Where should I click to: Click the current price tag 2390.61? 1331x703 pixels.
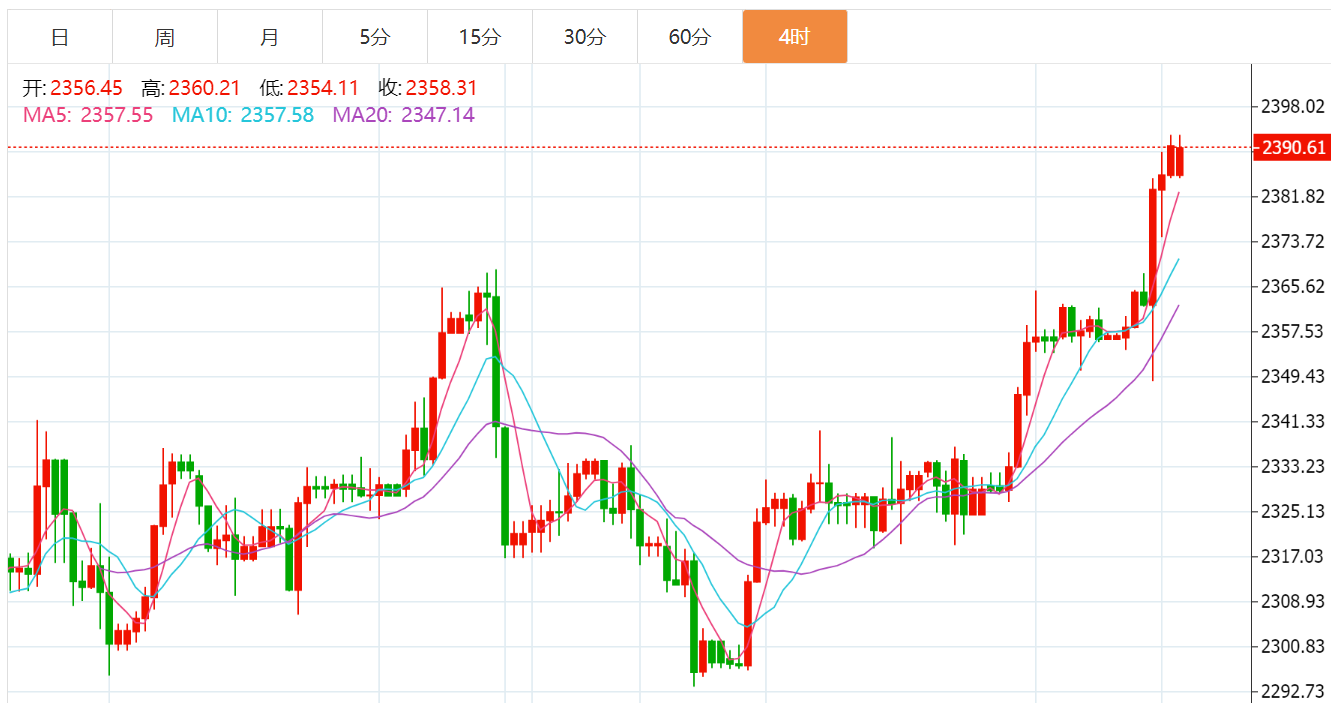[1294, 148]
